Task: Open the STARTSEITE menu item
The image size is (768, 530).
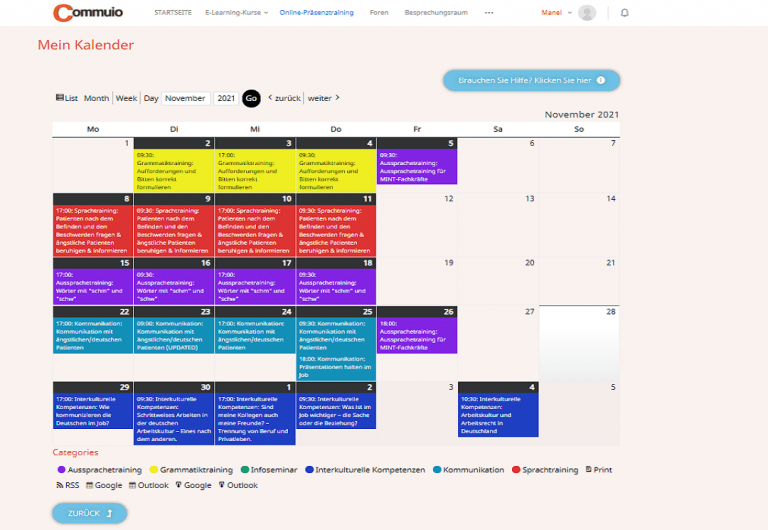Action: click(x=173, y=13)
